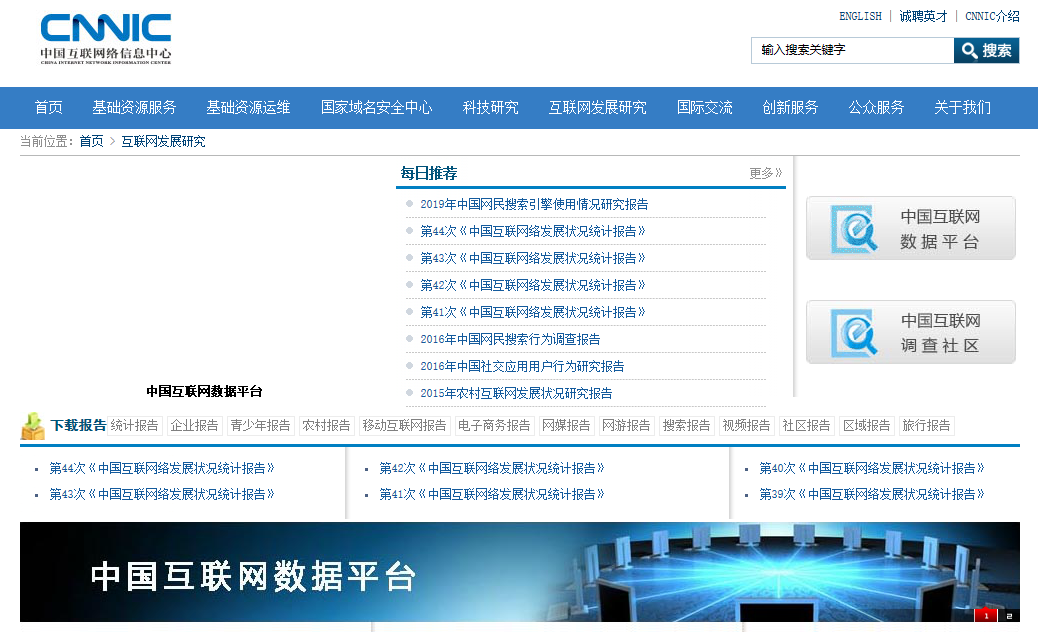Select the 农村报告 tab
Screen dimensions: 1038x632
pyautogui.click(x=326, y=426)
